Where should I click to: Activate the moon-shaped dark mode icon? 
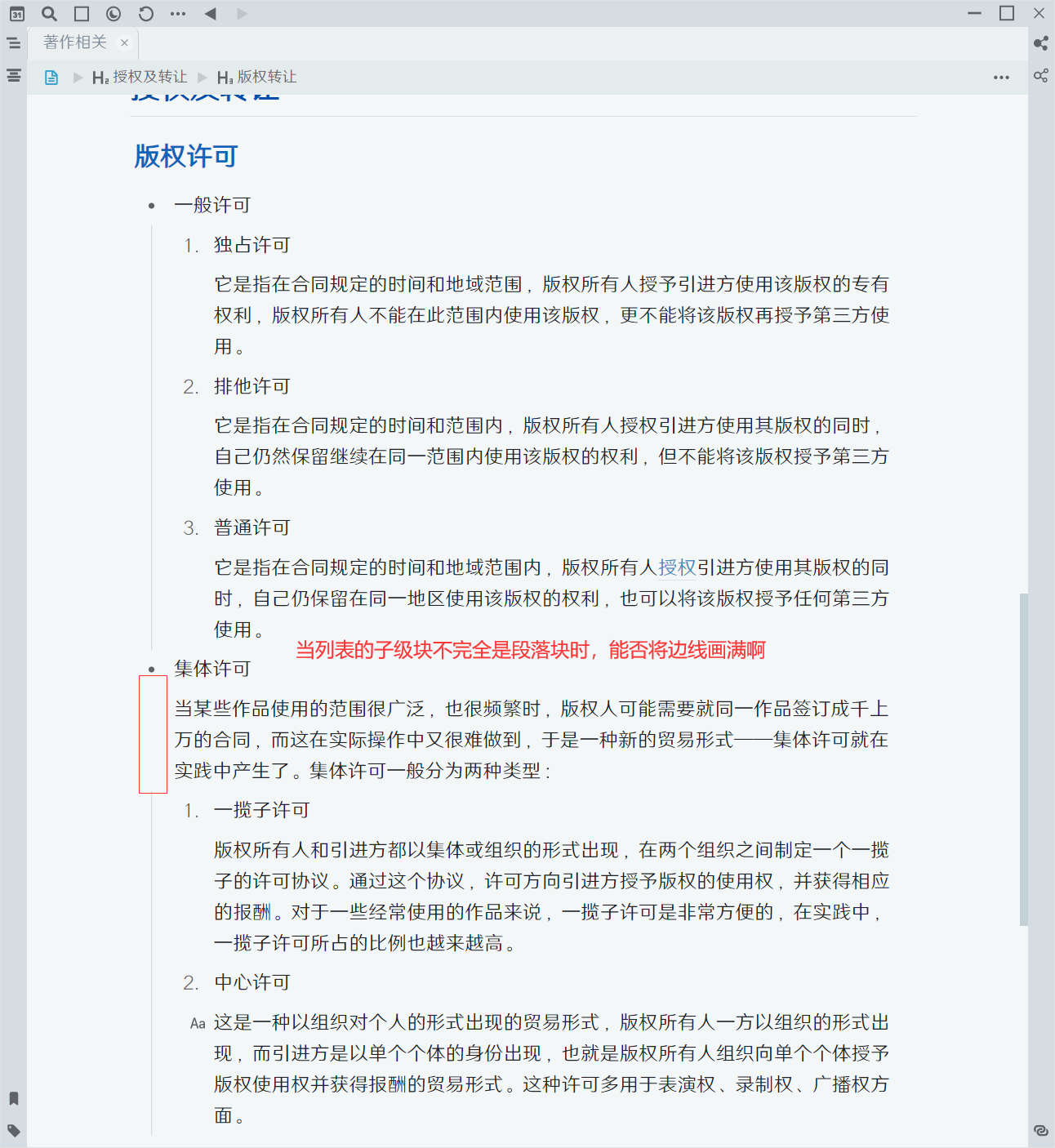[113, 13]
